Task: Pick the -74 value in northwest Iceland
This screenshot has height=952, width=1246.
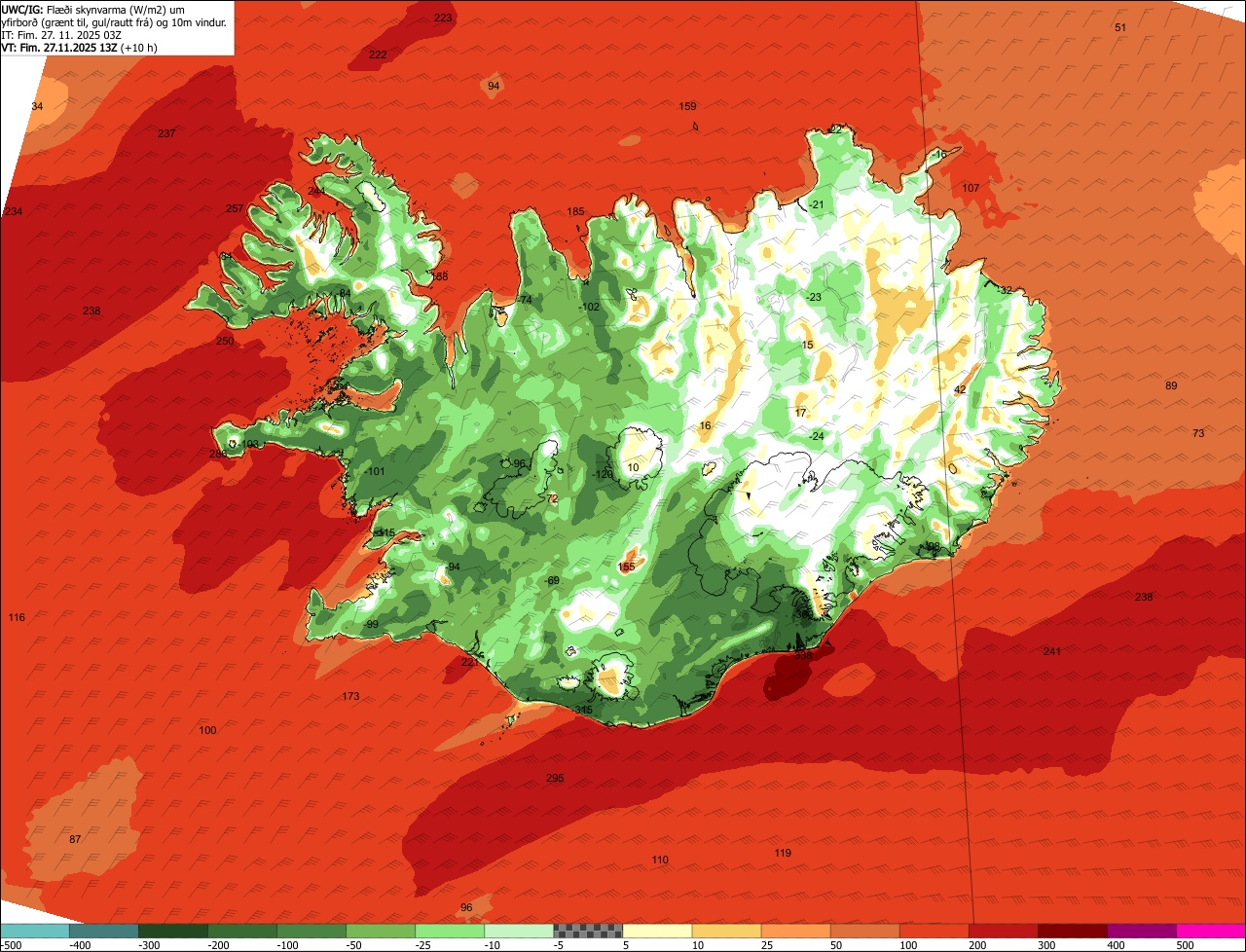Action: (x=524, y=300)
